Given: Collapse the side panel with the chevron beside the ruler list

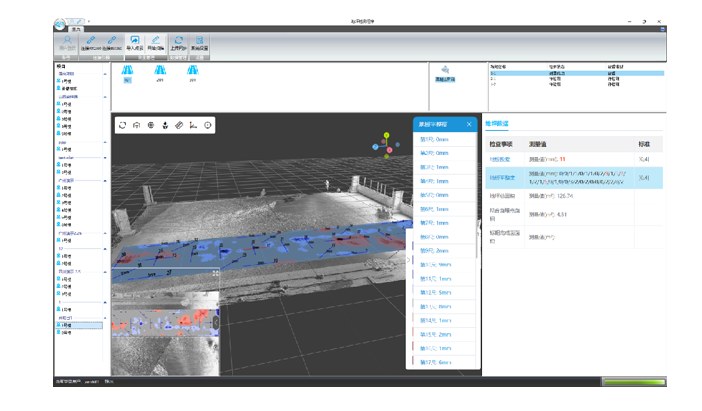Looking at the screenshot, I should pos(408,260).
